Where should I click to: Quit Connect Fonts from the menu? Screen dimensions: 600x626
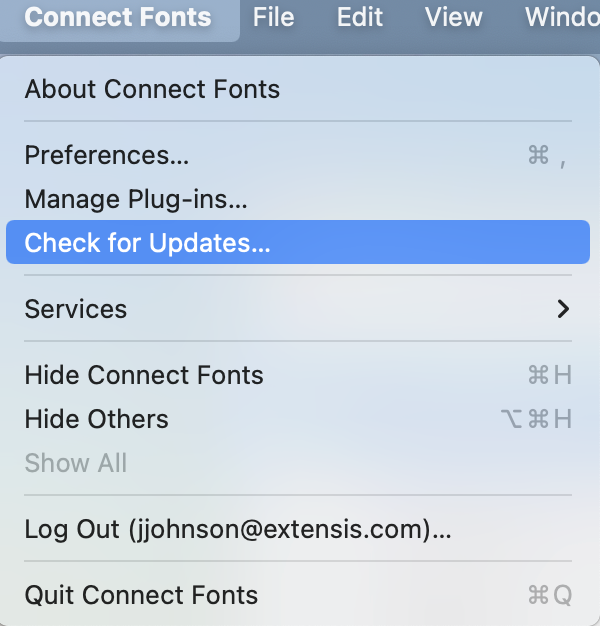[x=141, y=595]
